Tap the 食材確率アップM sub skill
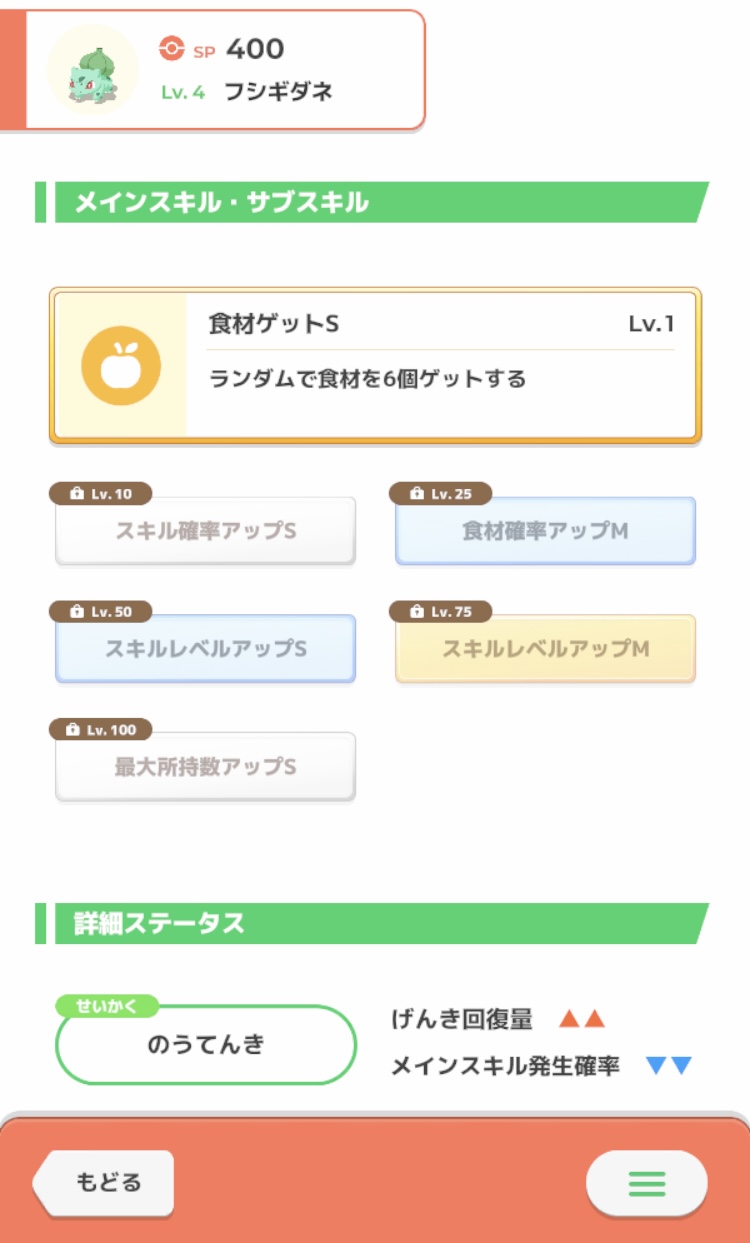Image resolution: width=750 pixels, height=1243 pixels. 545,531
